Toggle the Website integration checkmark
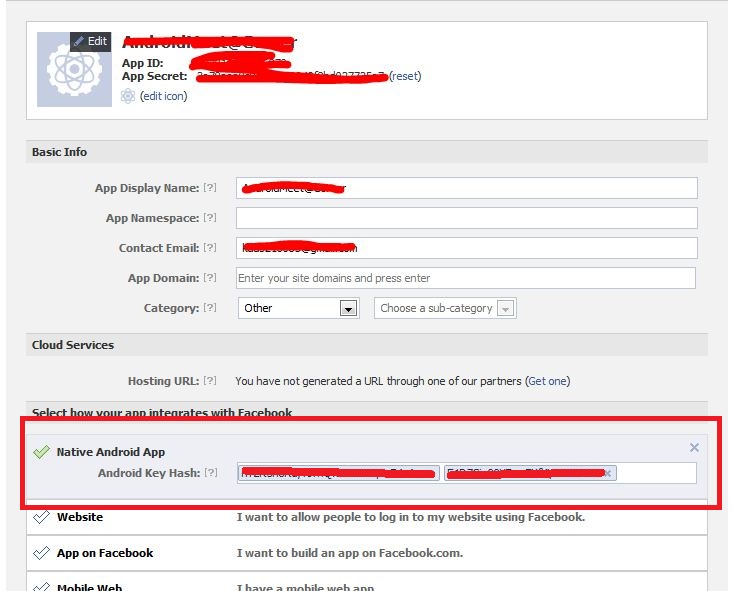 pyautogui.click(x=41, y=517)
